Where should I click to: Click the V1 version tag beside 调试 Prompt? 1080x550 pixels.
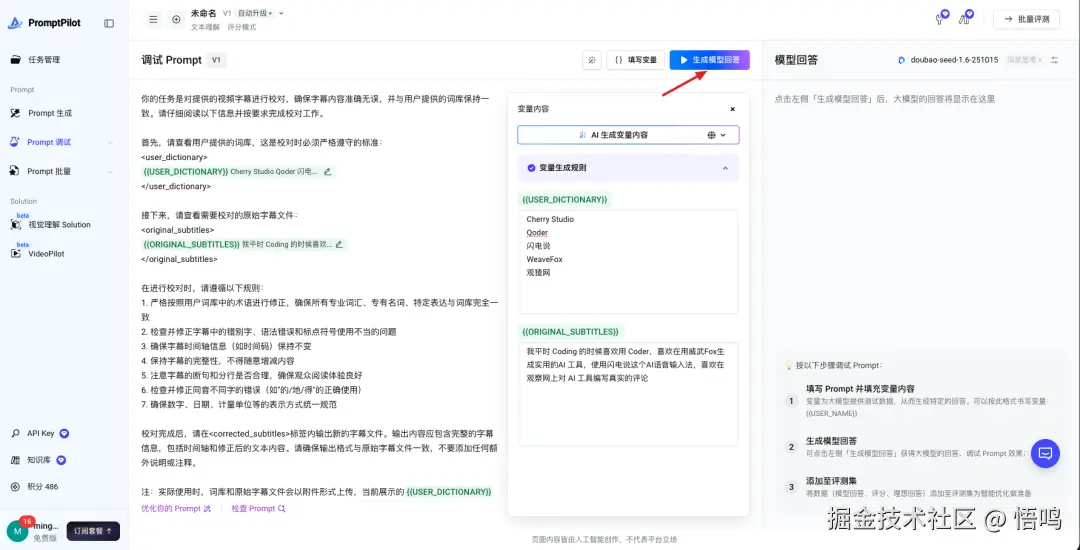click(x=216, y=60)
